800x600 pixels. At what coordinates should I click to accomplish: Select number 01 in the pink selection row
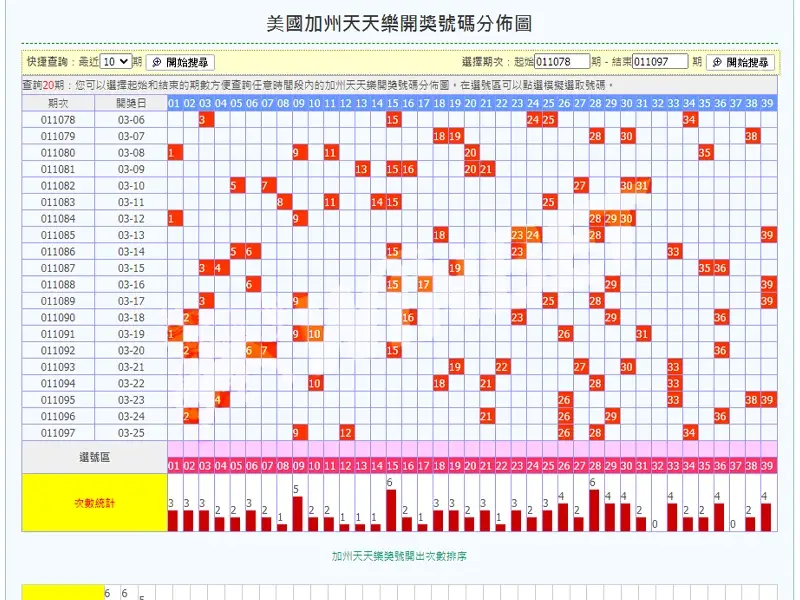[174, 466]
